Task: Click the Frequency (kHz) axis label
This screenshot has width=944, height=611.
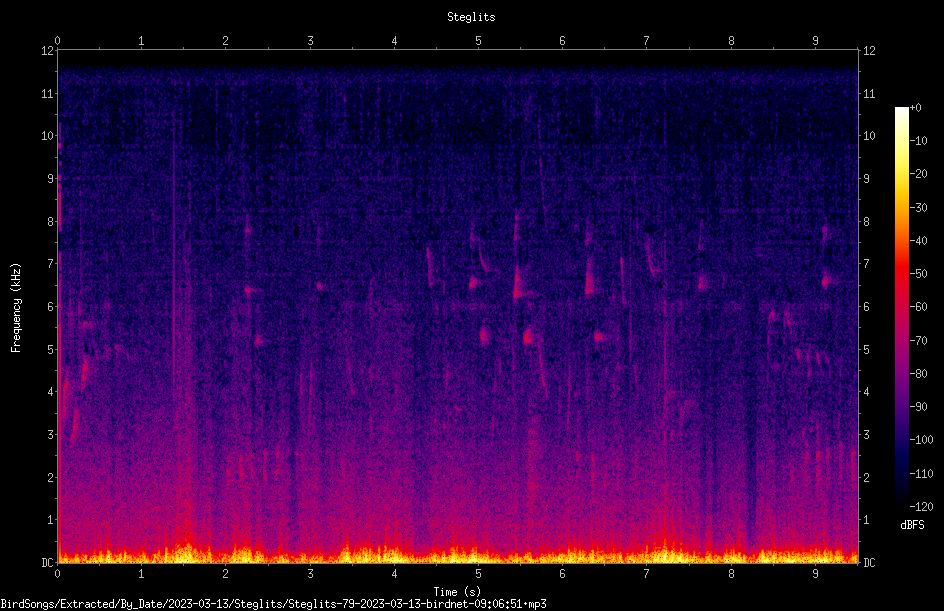Action: point(16,308)
